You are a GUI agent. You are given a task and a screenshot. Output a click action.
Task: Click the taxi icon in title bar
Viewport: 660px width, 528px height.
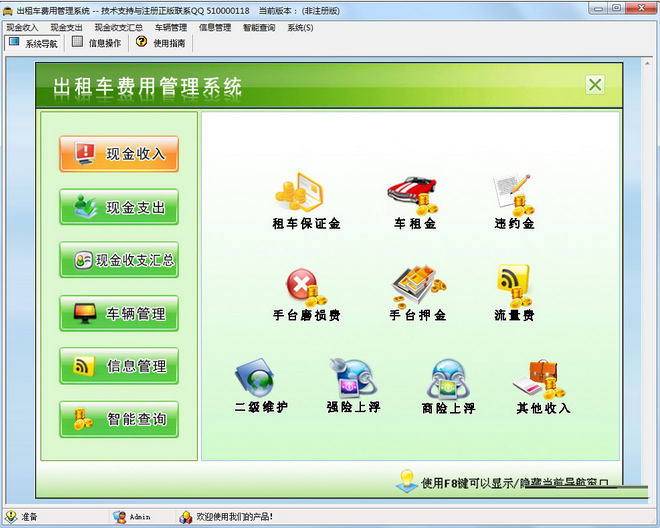(x=8, y=11)
